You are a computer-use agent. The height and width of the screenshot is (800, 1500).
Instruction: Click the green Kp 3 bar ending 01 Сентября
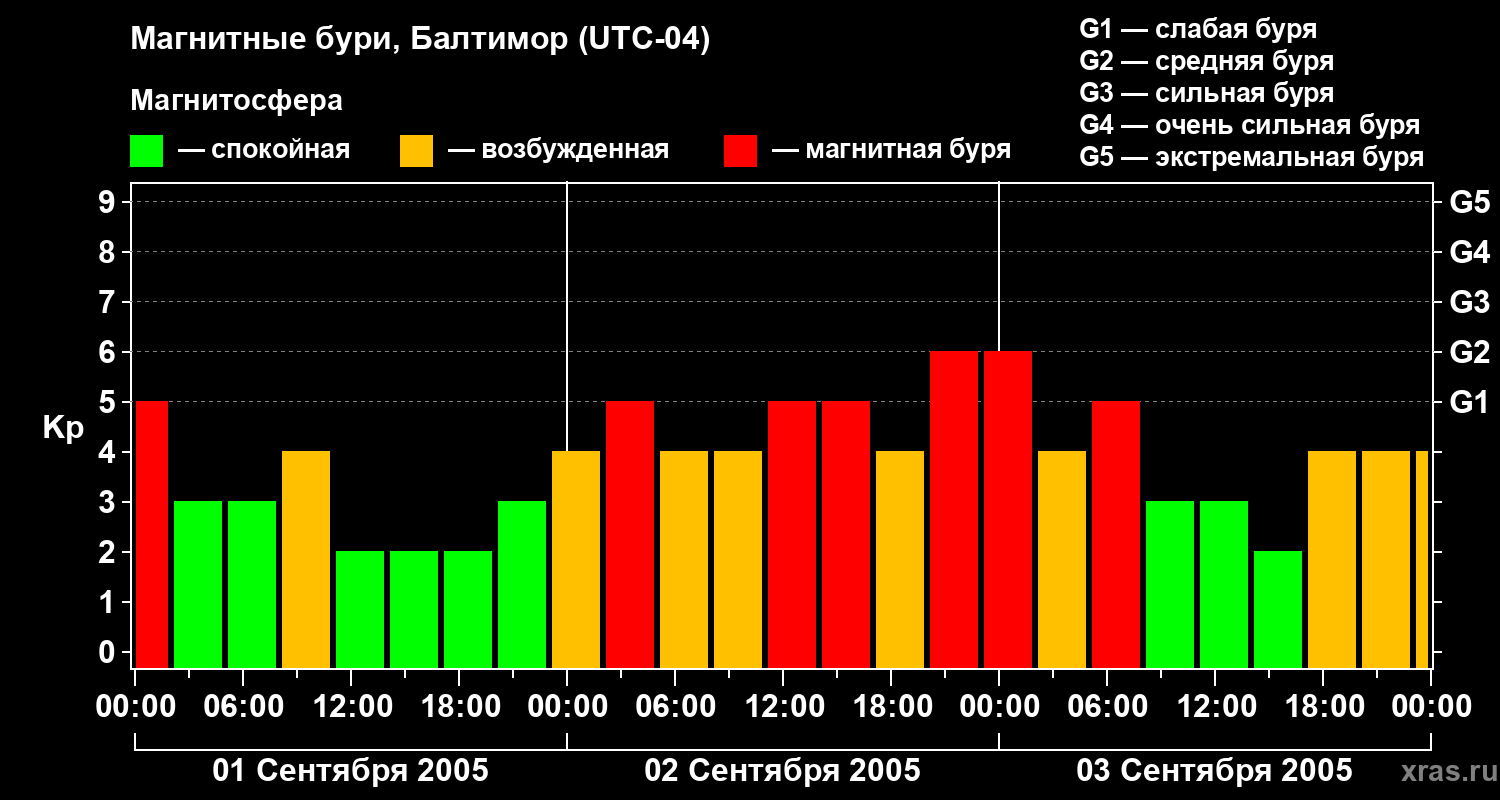(522, 584)
